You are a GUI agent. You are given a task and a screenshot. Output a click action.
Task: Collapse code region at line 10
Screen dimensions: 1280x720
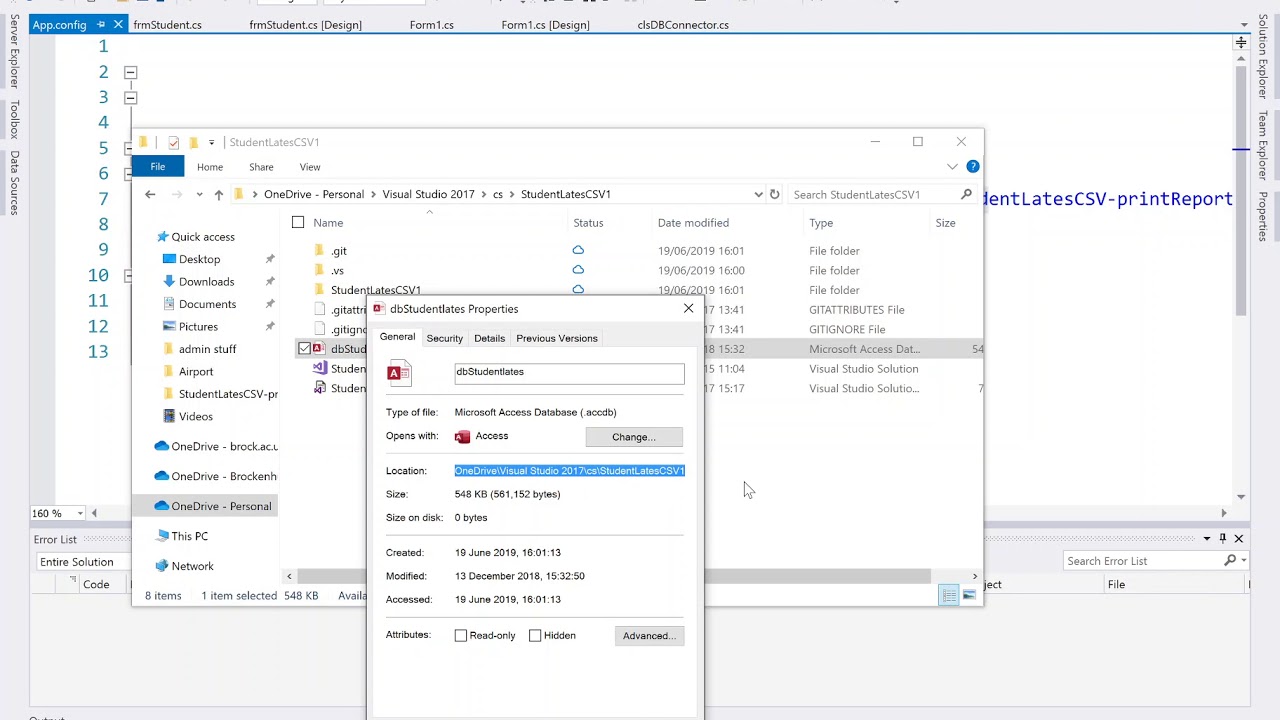pos(130,275)
